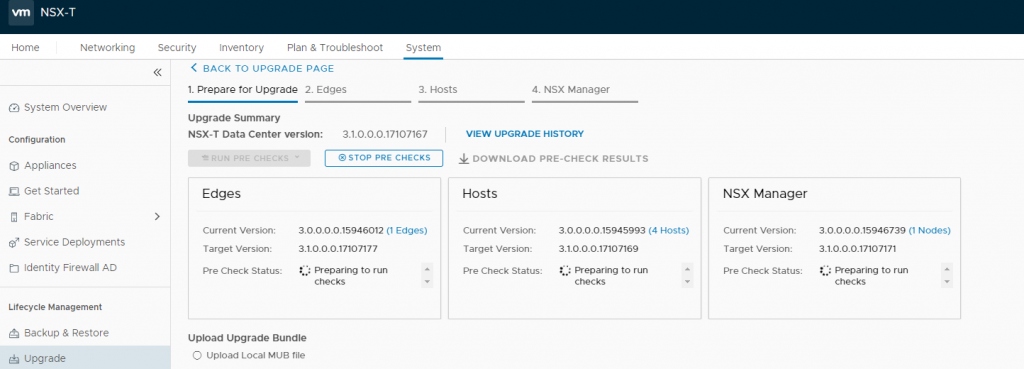Open Plan & Troubleshoot tab
The image size is (1024, 369).
click(x=335, y=48)
